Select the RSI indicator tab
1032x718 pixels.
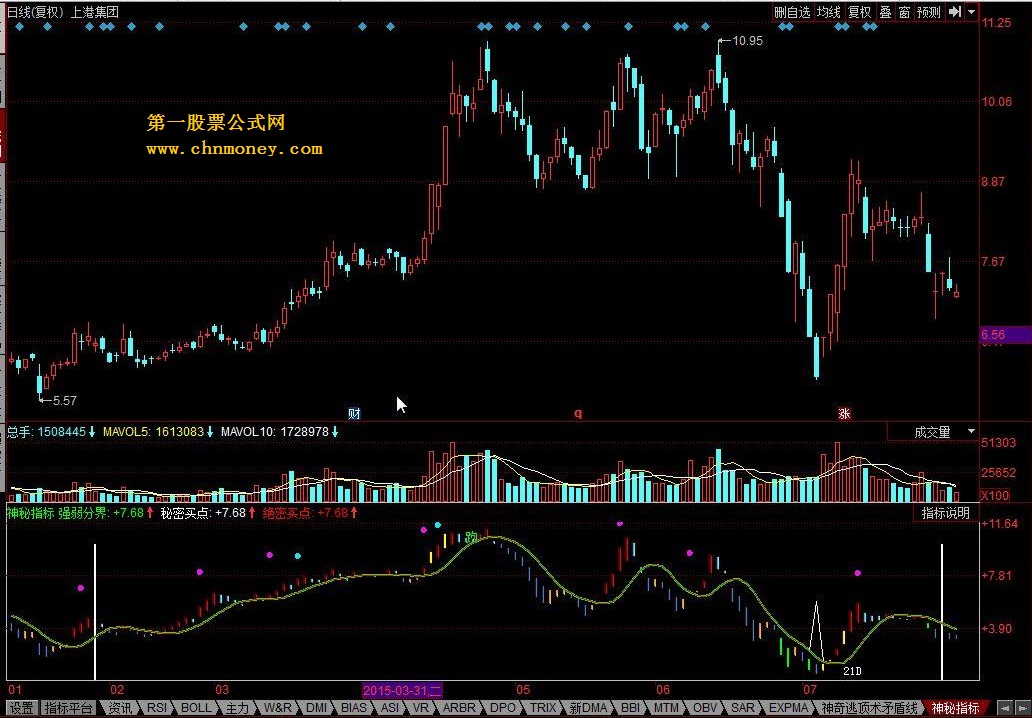157,708
